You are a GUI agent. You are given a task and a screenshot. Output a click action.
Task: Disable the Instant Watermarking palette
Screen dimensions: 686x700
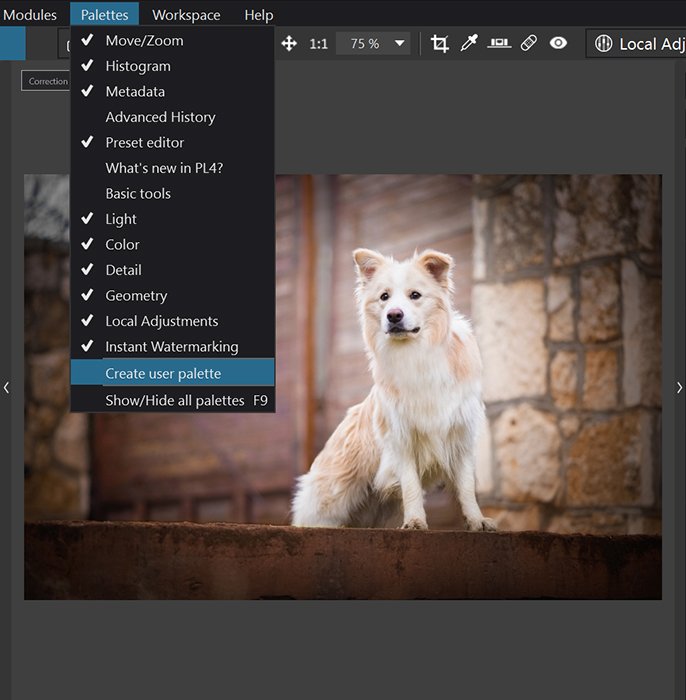pos(171,347)
